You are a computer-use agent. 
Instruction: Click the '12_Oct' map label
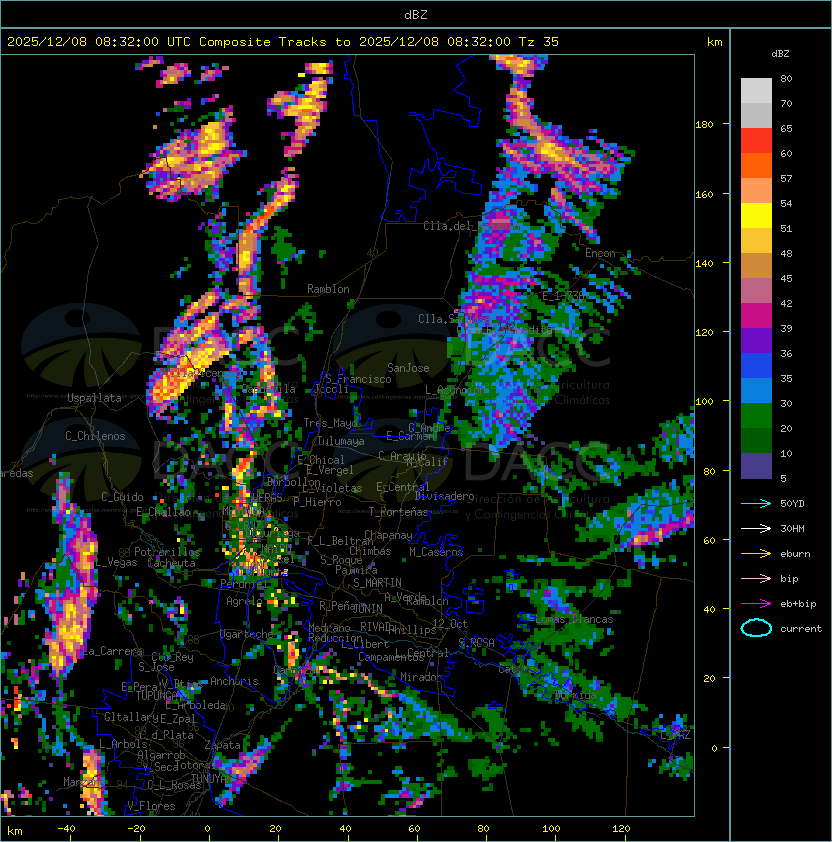click(x=450, y=624)
